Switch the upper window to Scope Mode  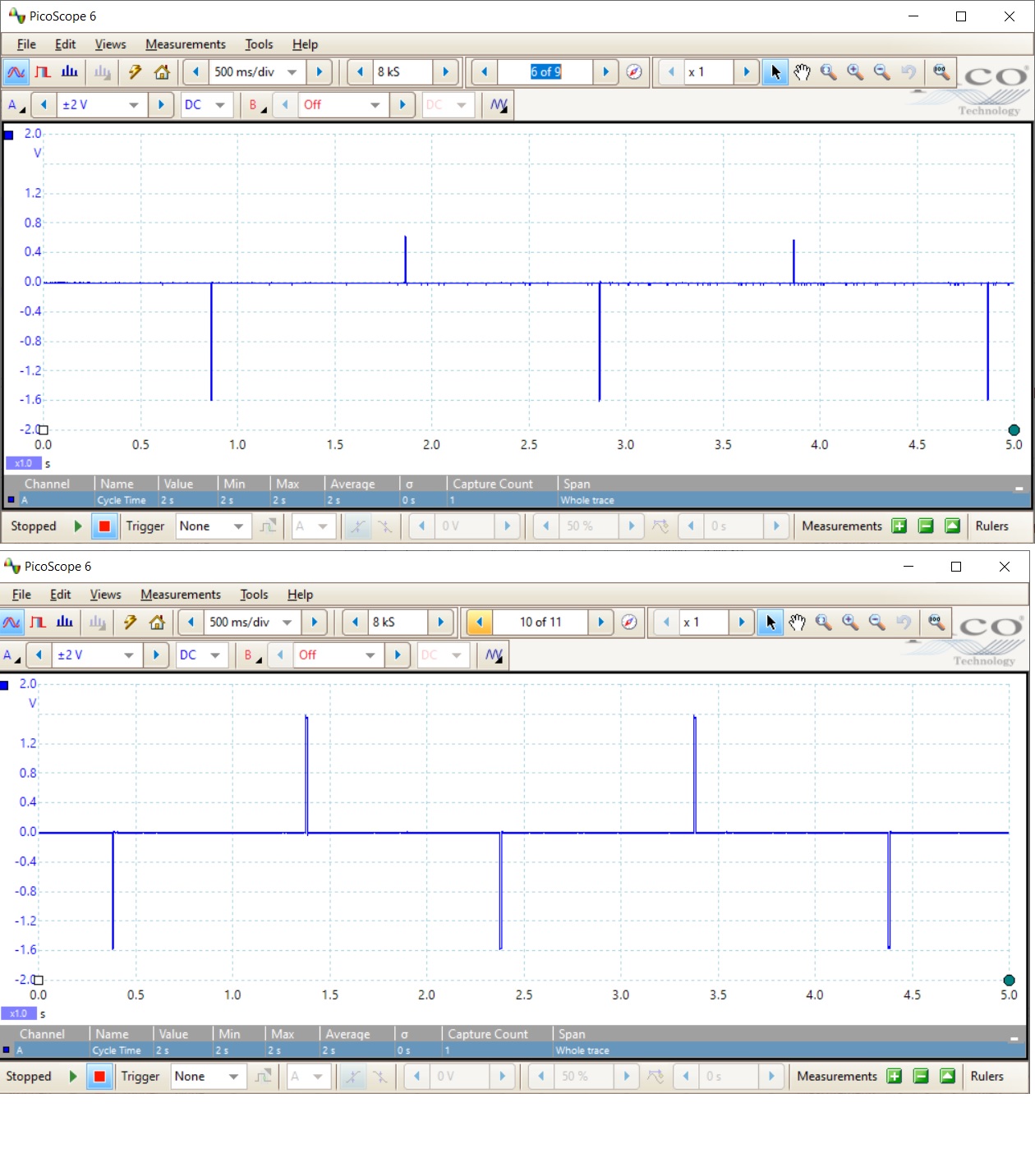16,72
